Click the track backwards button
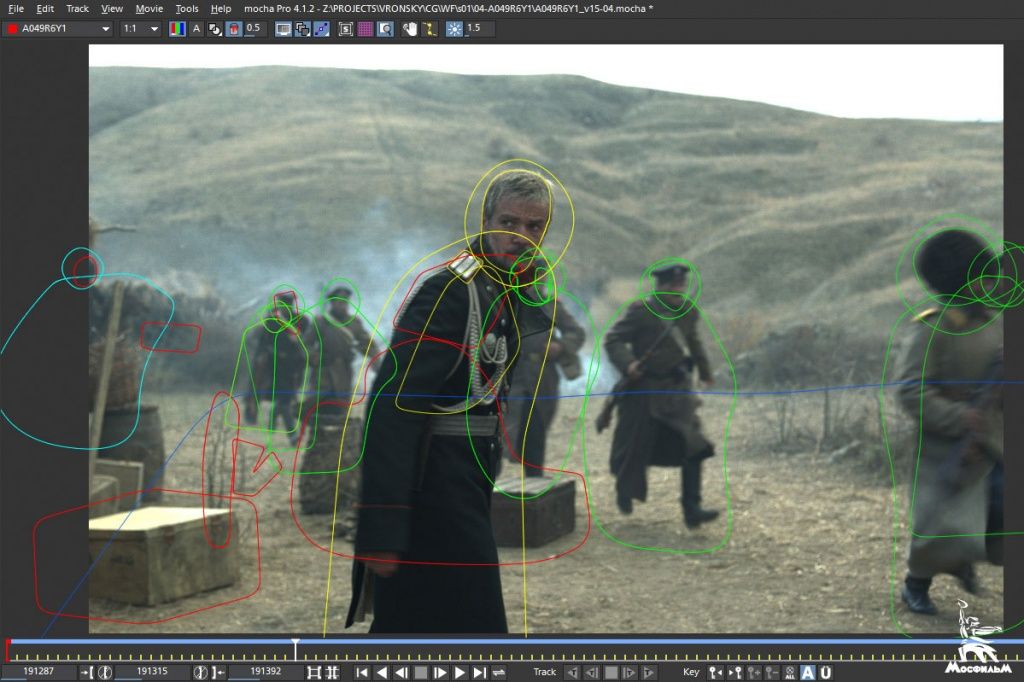Screen dimensions: 1024x682 click(x=573, y=672)
